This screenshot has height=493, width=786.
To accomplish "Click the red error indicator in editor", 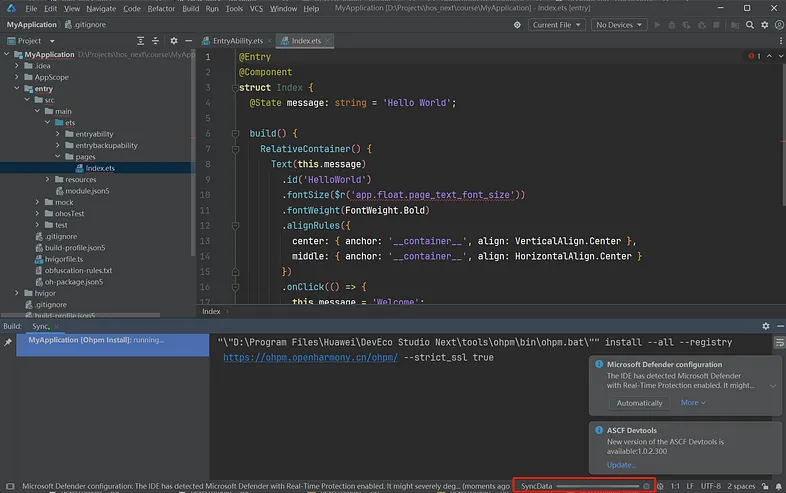I will click(x=754, y=56).
